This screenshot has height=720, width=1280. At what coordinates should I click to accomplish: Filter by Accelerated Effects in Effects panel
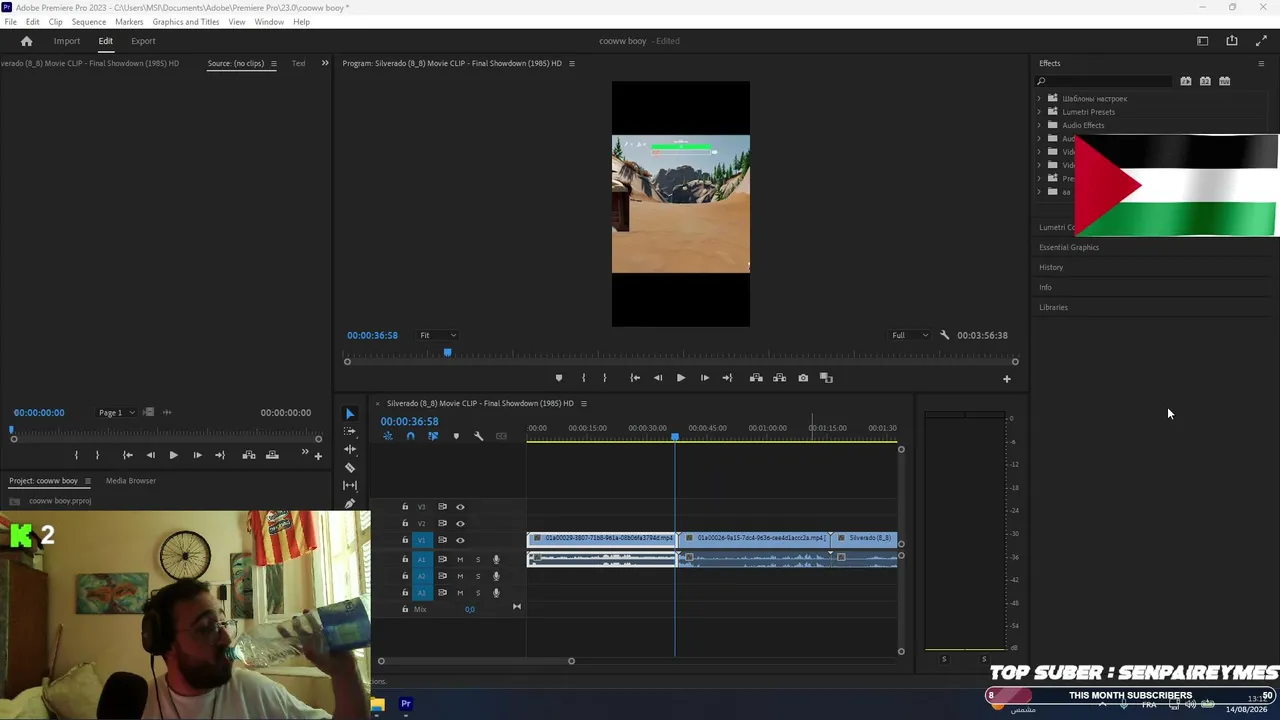tap(1186, 81)
